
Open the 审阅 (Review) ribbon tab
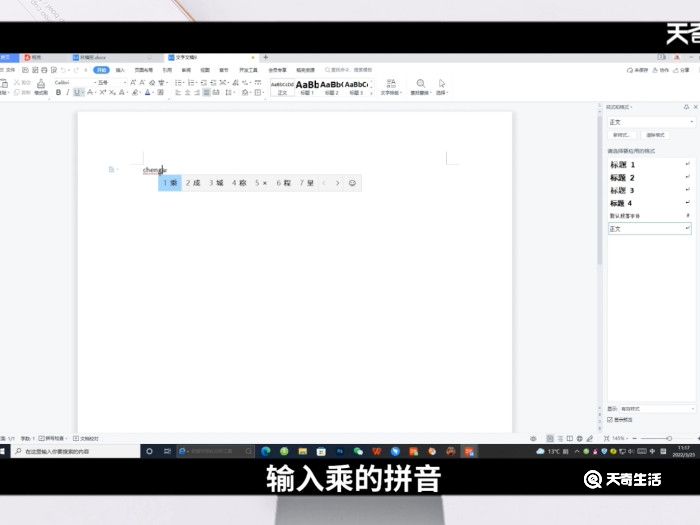(x=186, y=70)
